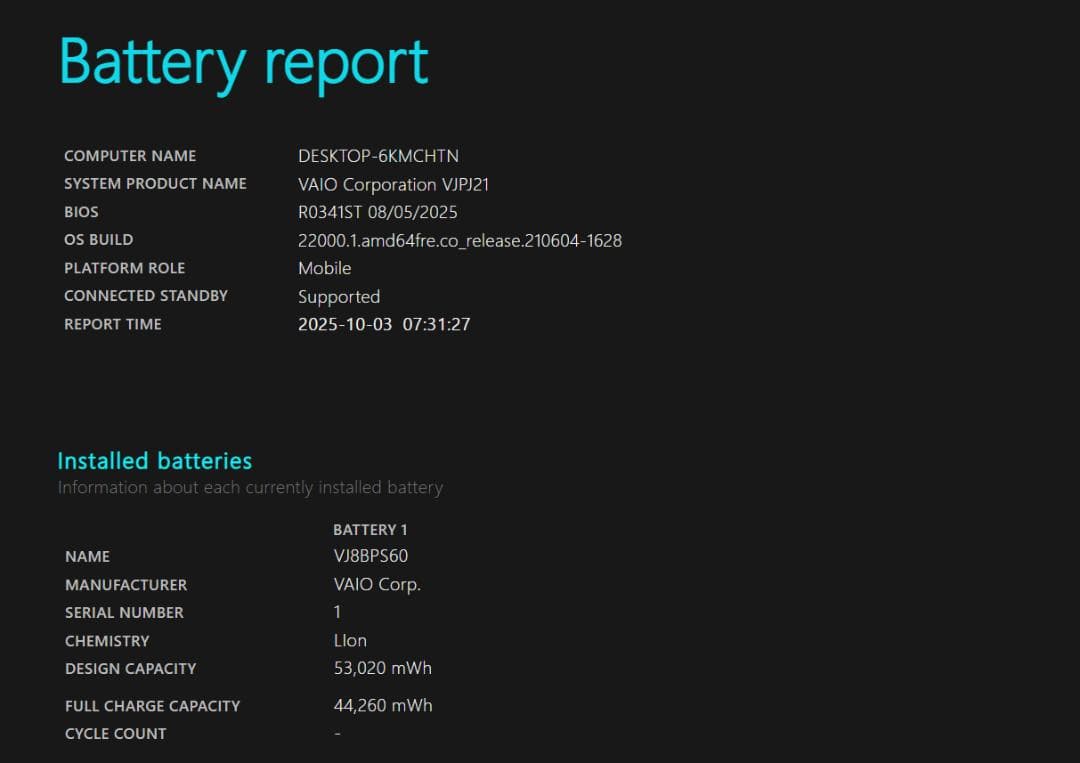Click the BATTERY 1 column header

(370, 529)
